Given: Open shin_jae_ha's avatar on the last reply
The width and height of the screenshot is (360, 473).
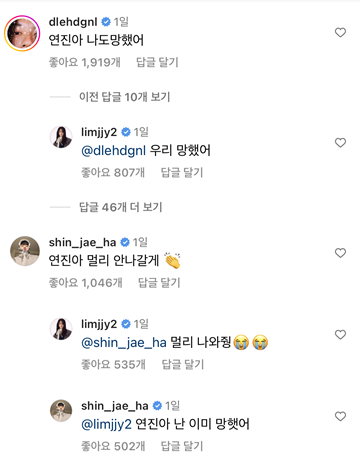Looking at the screenshot, I should (61, 411).
